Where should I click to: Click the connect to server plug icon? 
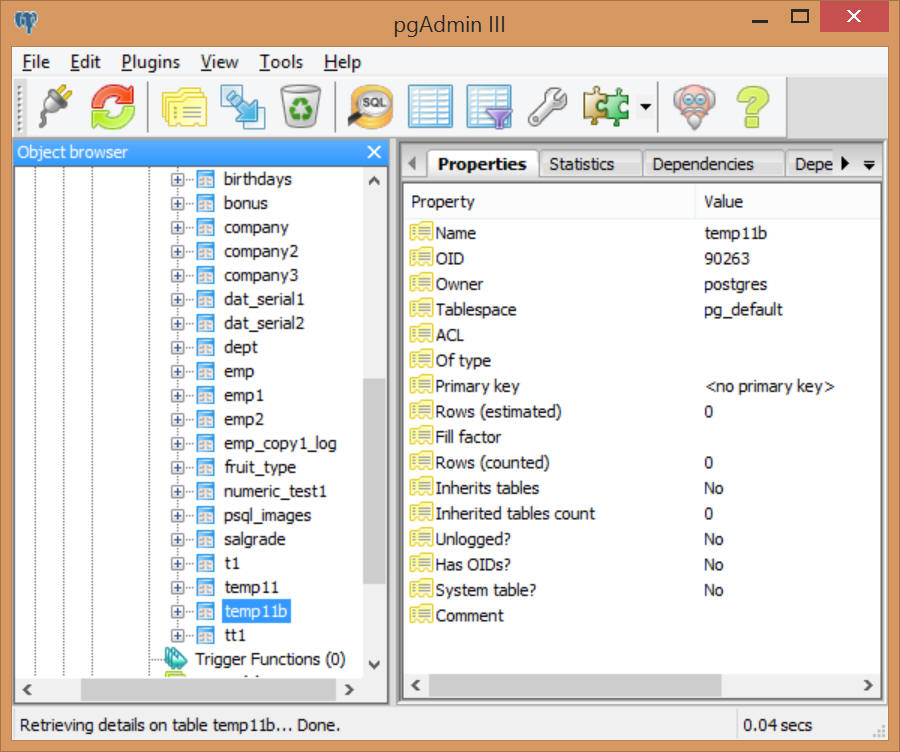(56, 106)
